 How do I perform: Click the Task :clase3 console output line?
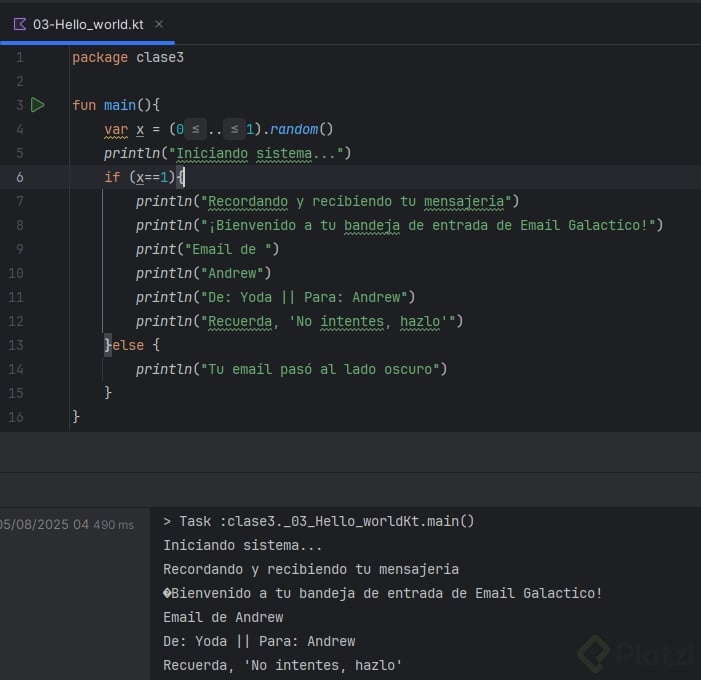click(318, 521)
